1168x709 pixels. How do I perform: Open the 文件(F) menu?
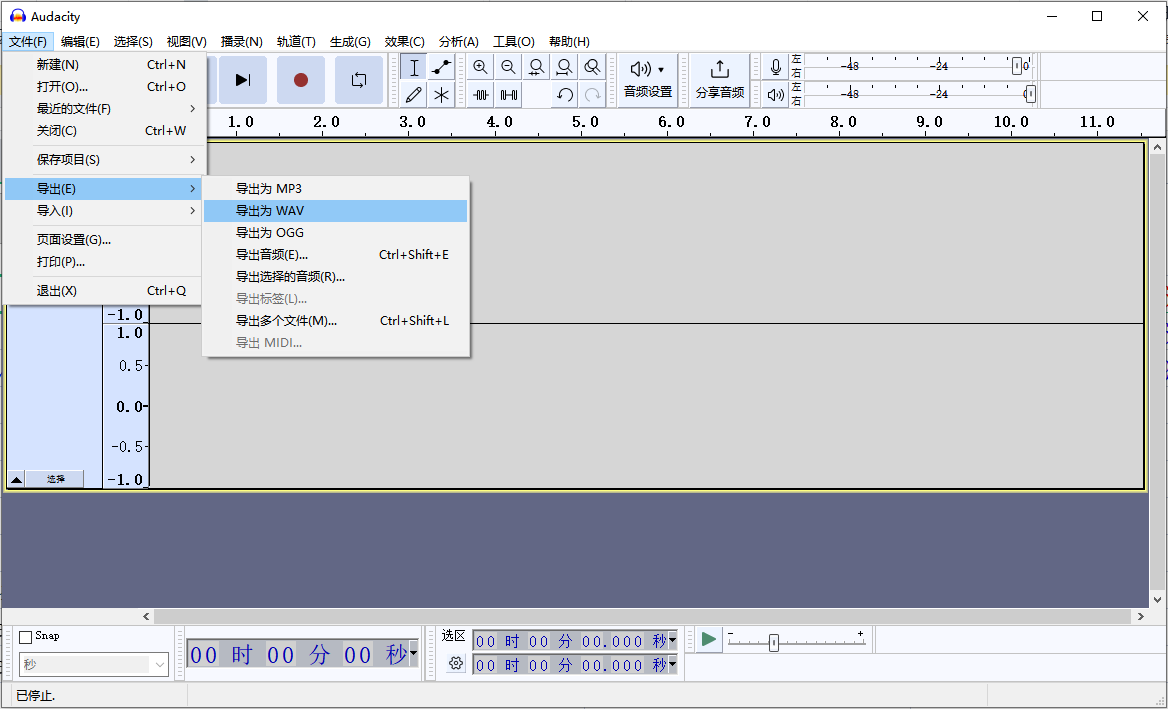[x=28, y=42]
